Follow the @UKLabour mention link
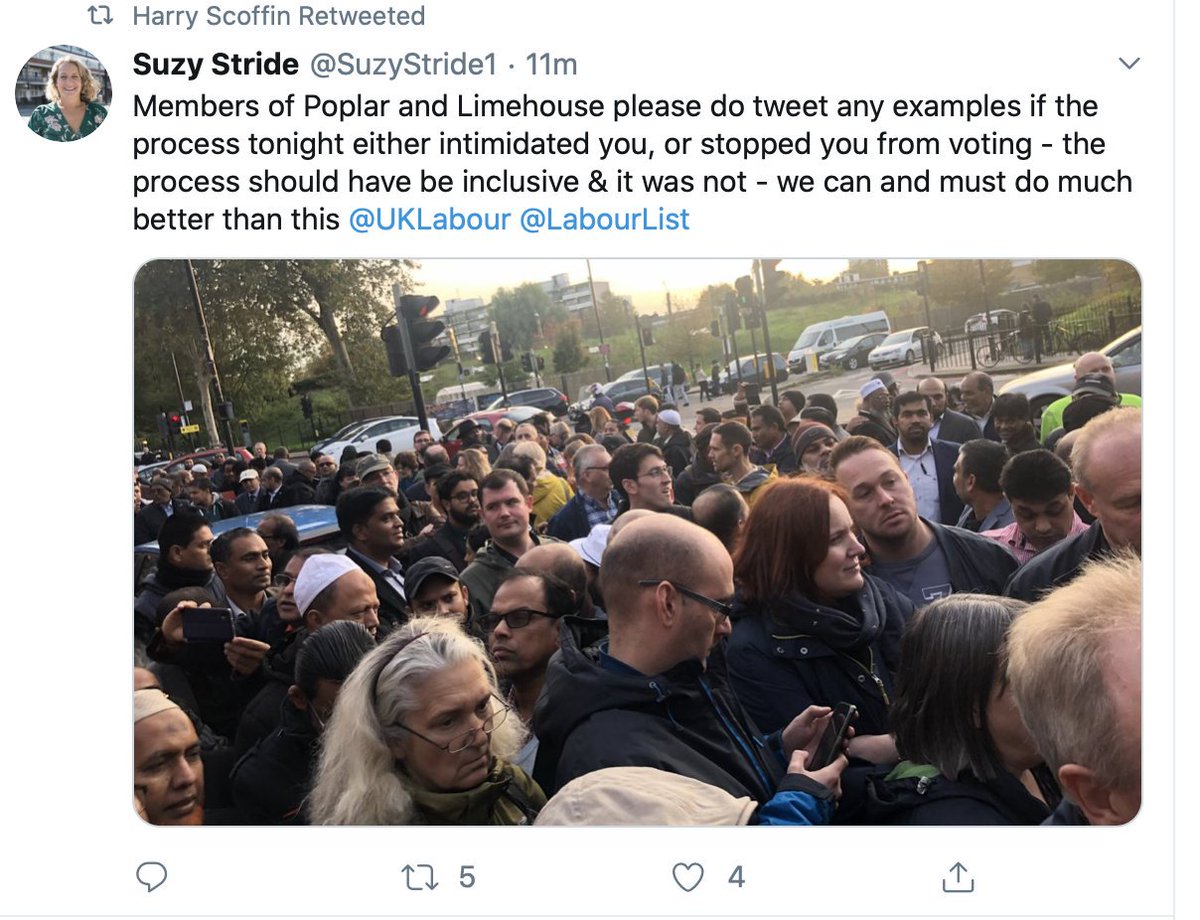 point(430,219)
